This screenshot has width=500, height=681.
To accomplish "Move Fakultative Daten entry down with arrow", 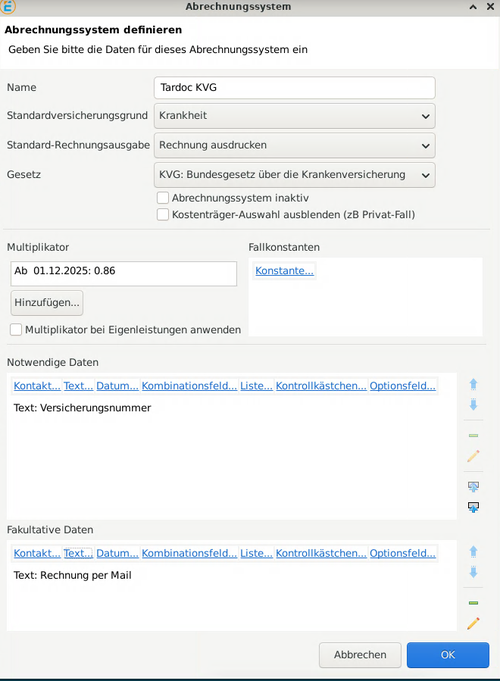I will point(474,572).
